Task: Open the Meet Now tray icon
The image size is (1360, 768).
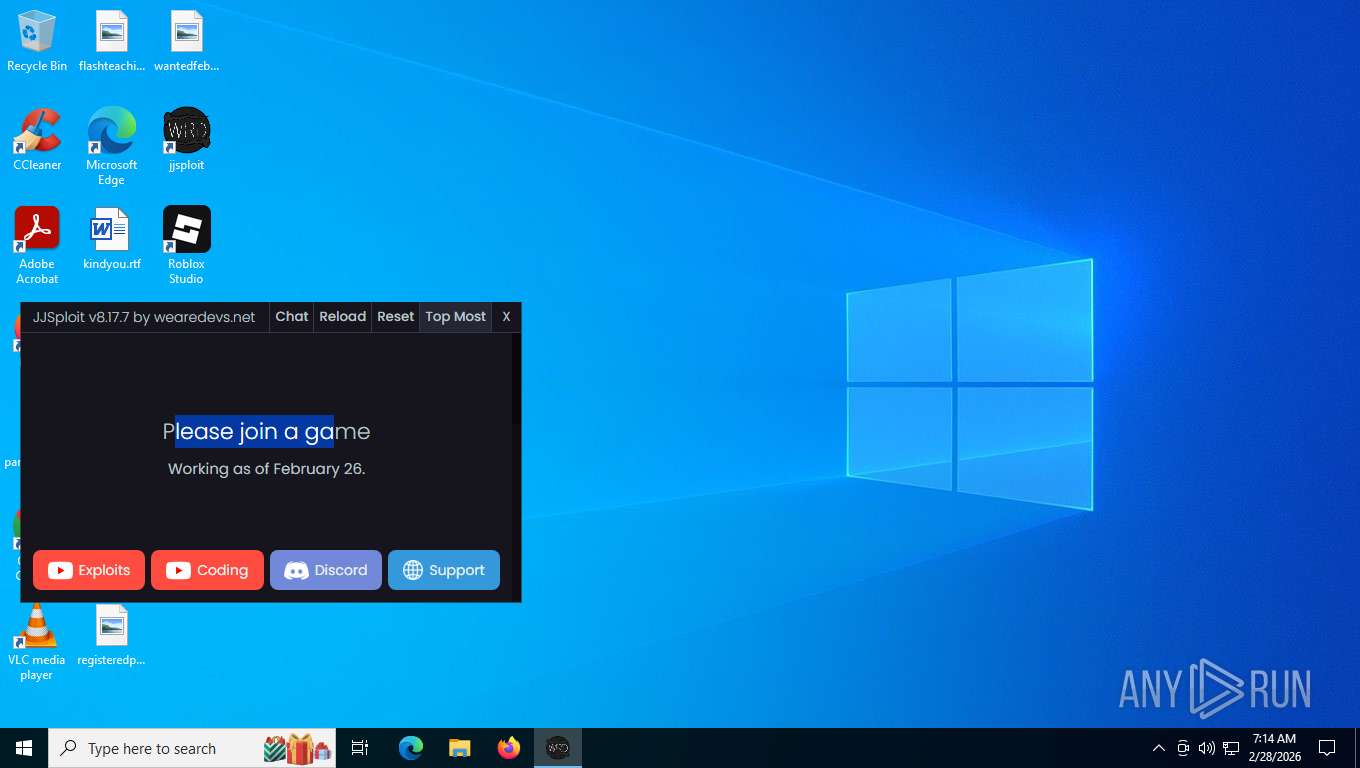Action: tap(1183, 748)
